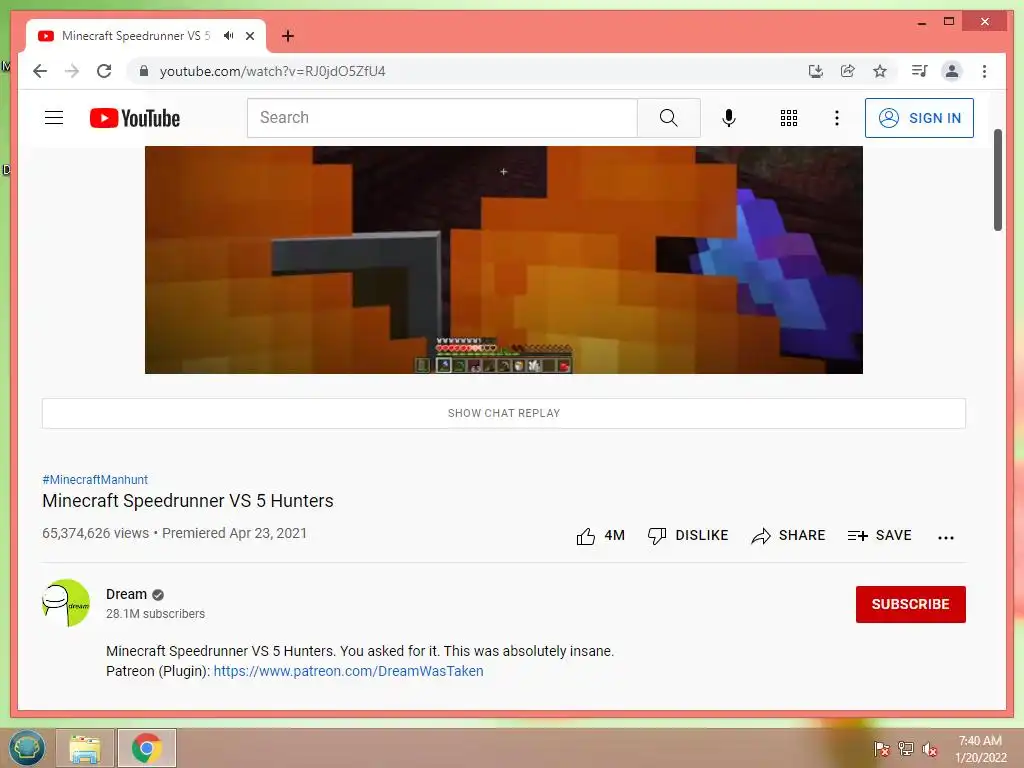This screenshot has height=768, width=1024.
Task: Focus the address bar URL
Action: [272, 71]
